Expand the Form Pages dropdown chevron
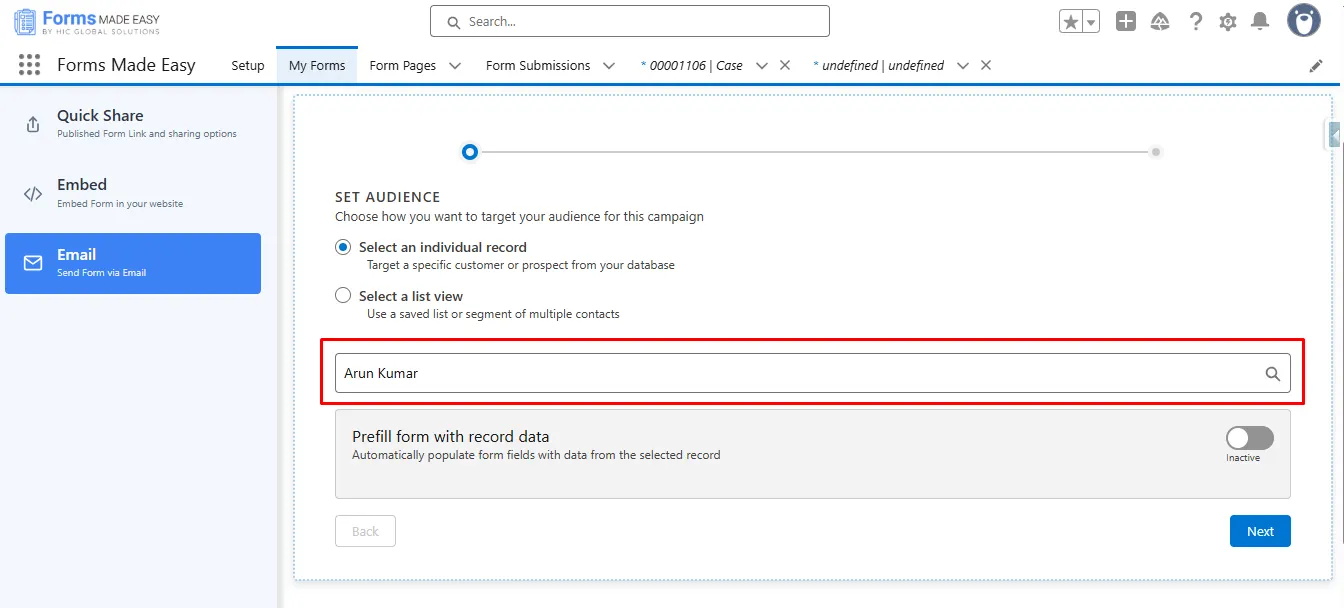1344x608 pixels. pos(455,66)
